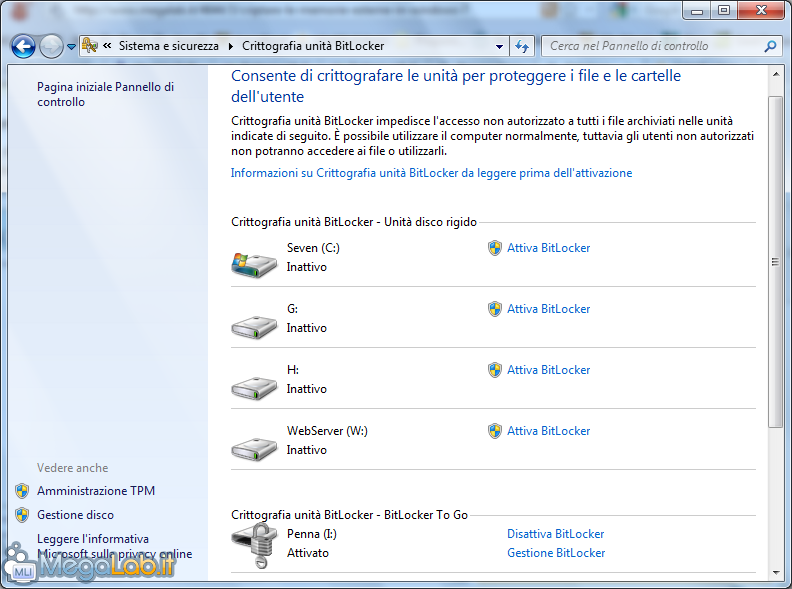Click the padlocked Penna (I:) drive icon
The height and width of the screenshot is (589, 792).
point(254,545)
